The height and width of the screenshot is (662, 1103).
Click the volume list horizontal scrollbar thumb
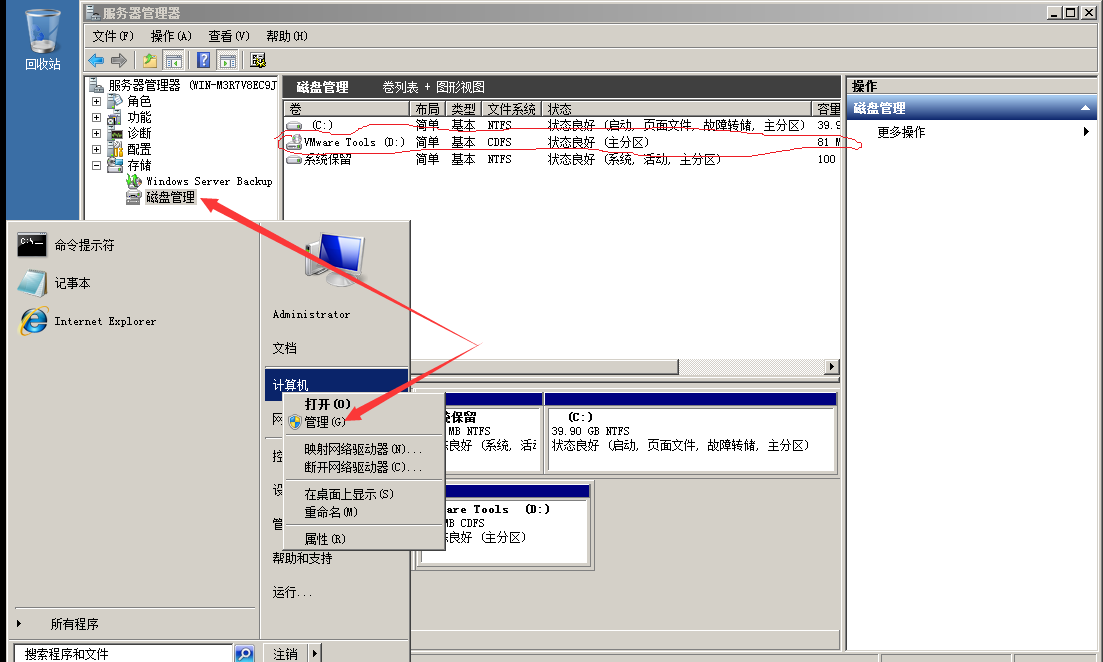click(544, 367)
